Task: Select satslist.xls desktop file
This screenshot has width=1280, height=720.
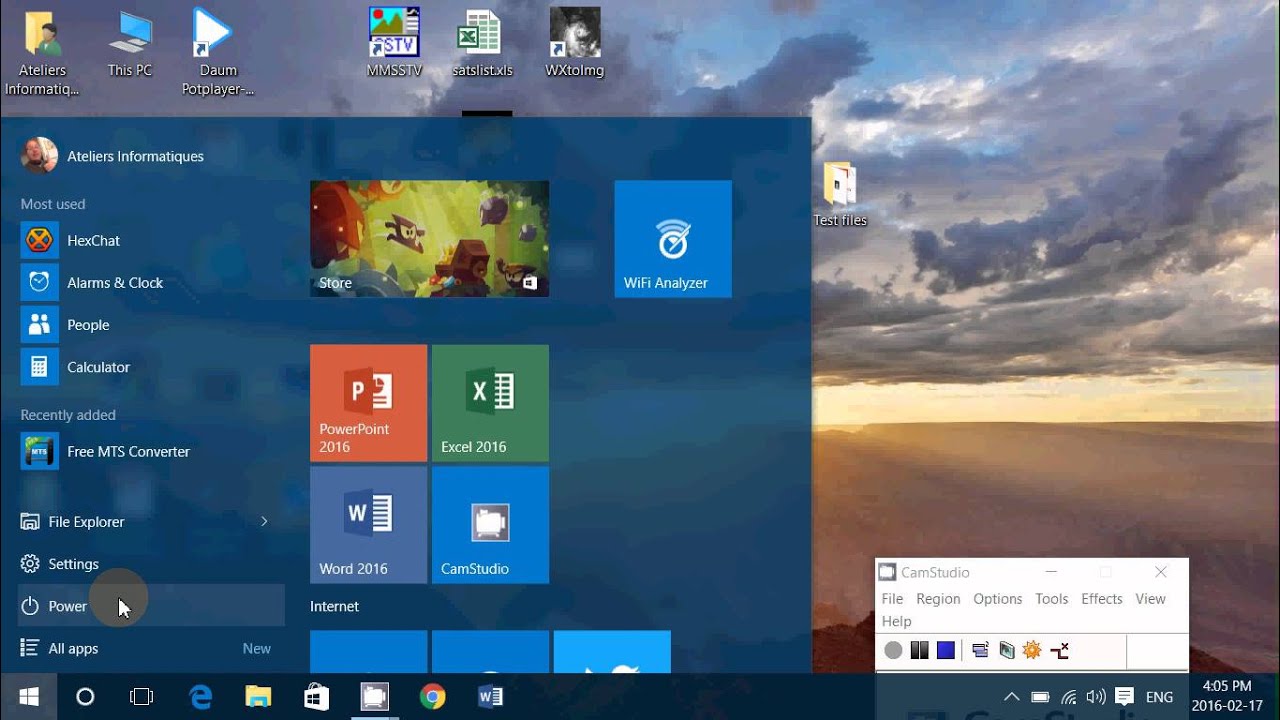Action: [481, 45]
